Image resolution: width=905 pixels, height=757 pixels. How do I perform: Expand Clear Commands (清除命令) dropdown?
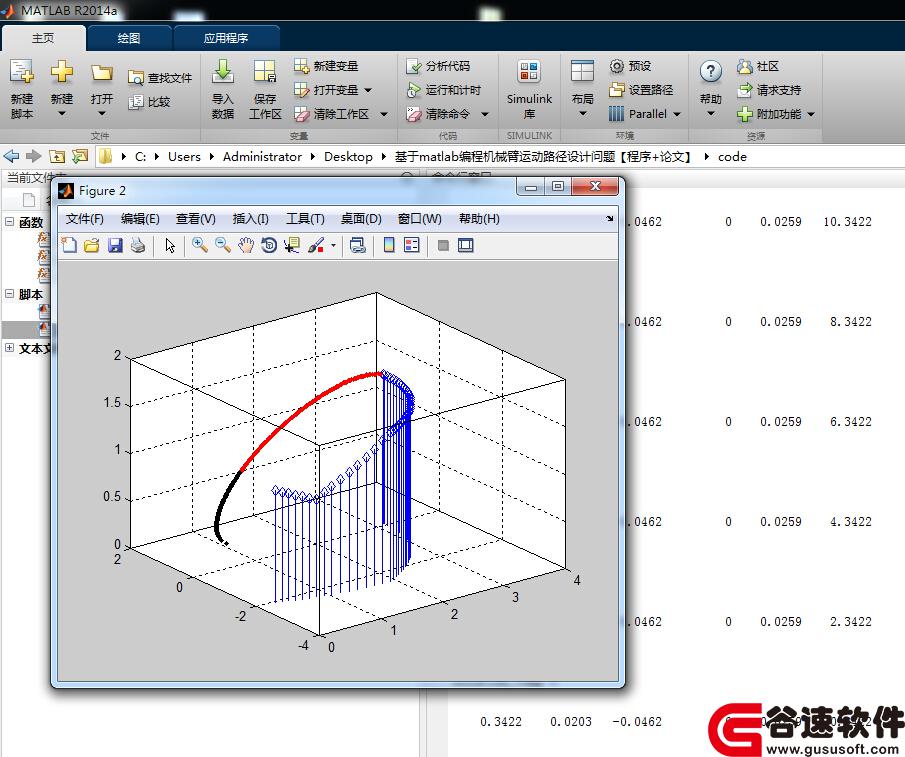(x=485, y=115)
